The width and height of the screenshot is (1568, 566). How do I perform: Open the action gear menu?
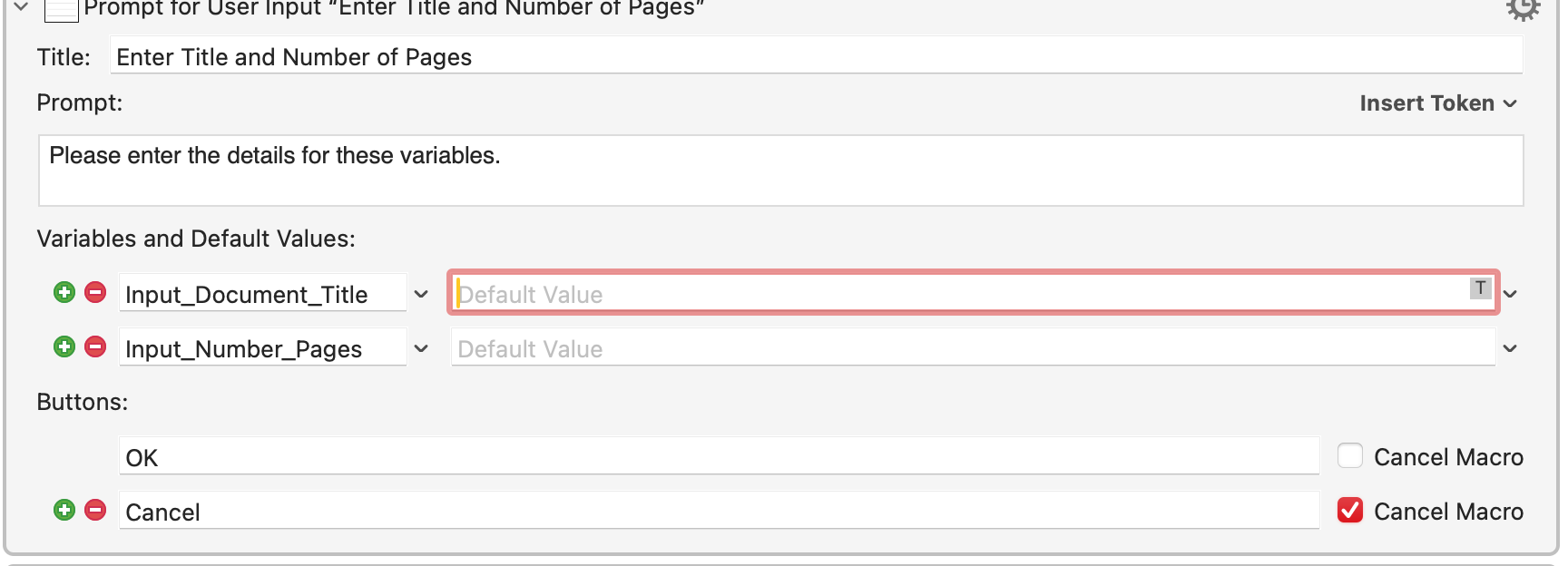1523,9
